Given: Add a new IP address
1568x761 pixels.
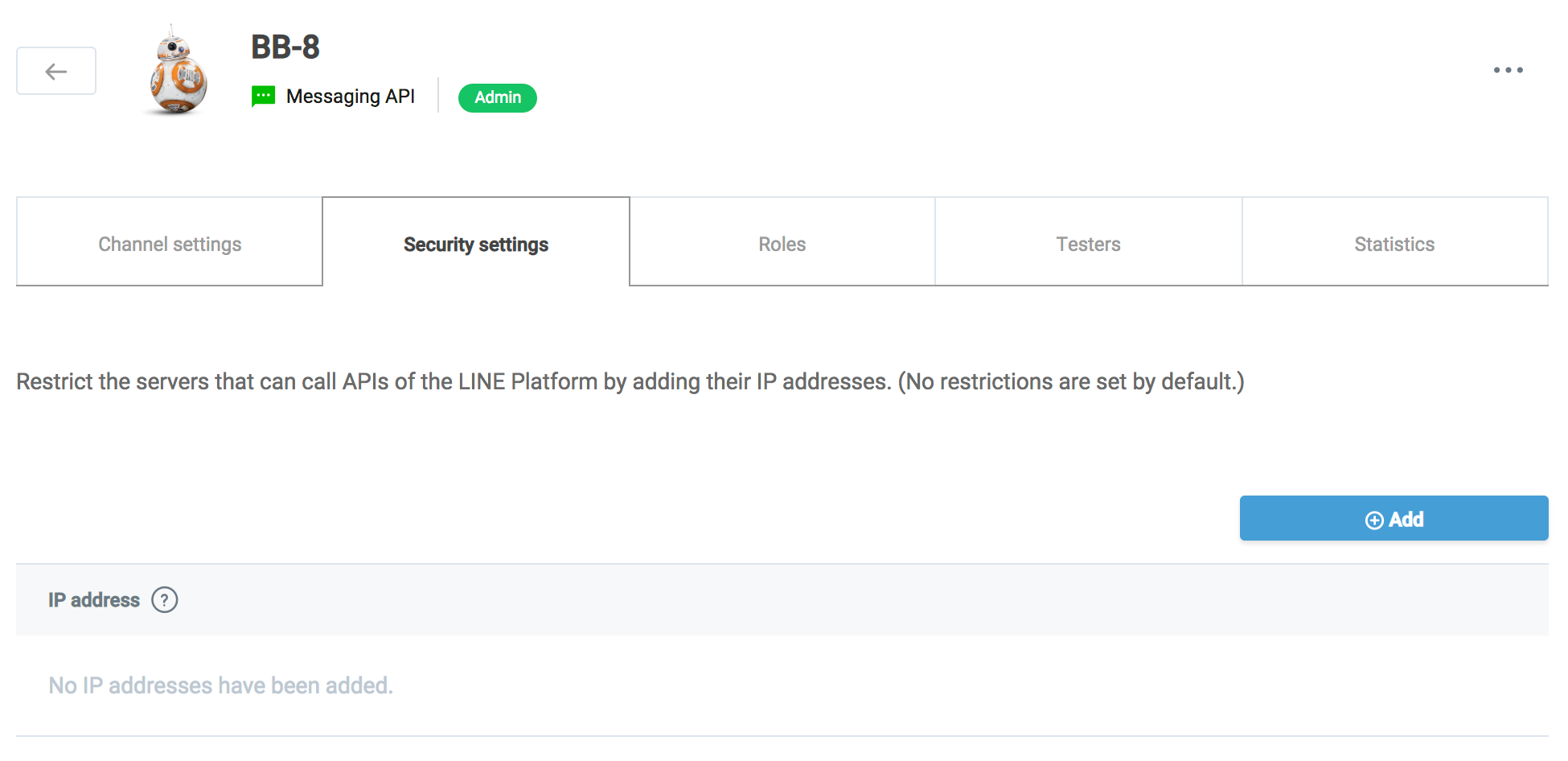Looking at the screenshot, I should coord(1394,519).
